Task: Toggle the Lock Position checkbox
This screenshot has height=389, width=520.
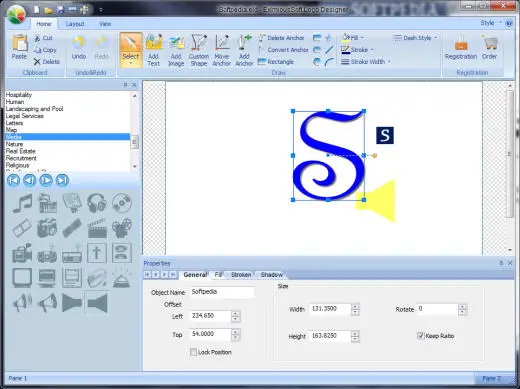Action: coord(193,352)
